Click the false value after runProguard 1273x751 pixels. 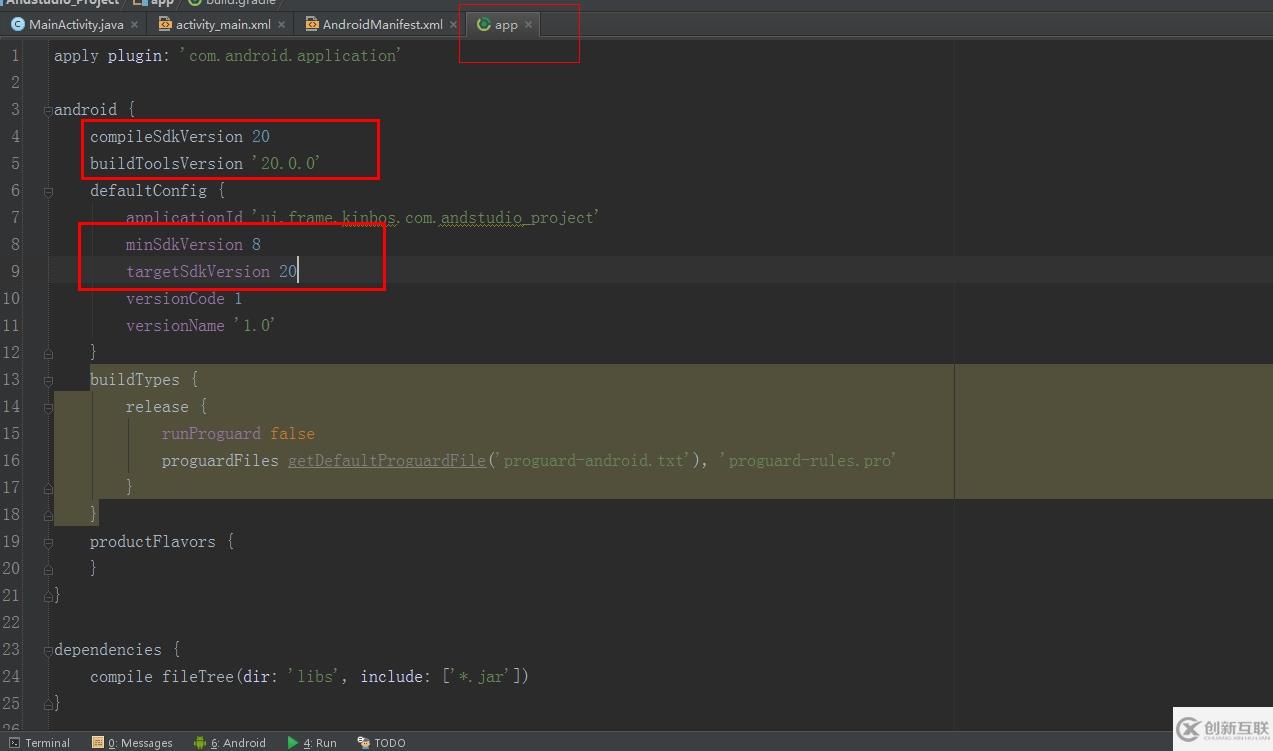pos(292,434)
